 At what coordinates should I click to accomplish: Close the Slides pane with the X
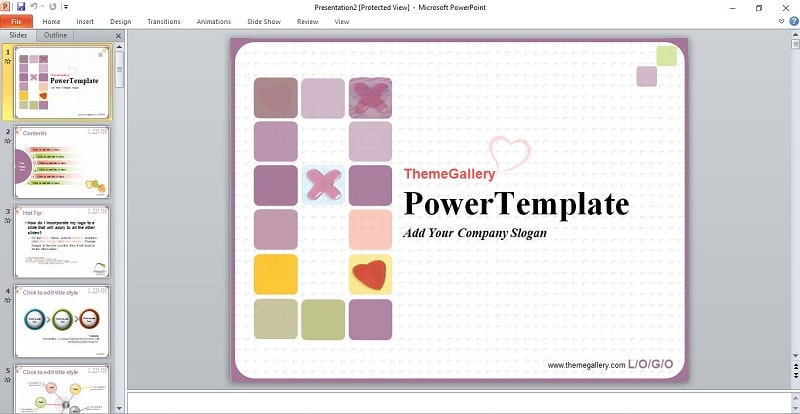[x=118, y=36]
